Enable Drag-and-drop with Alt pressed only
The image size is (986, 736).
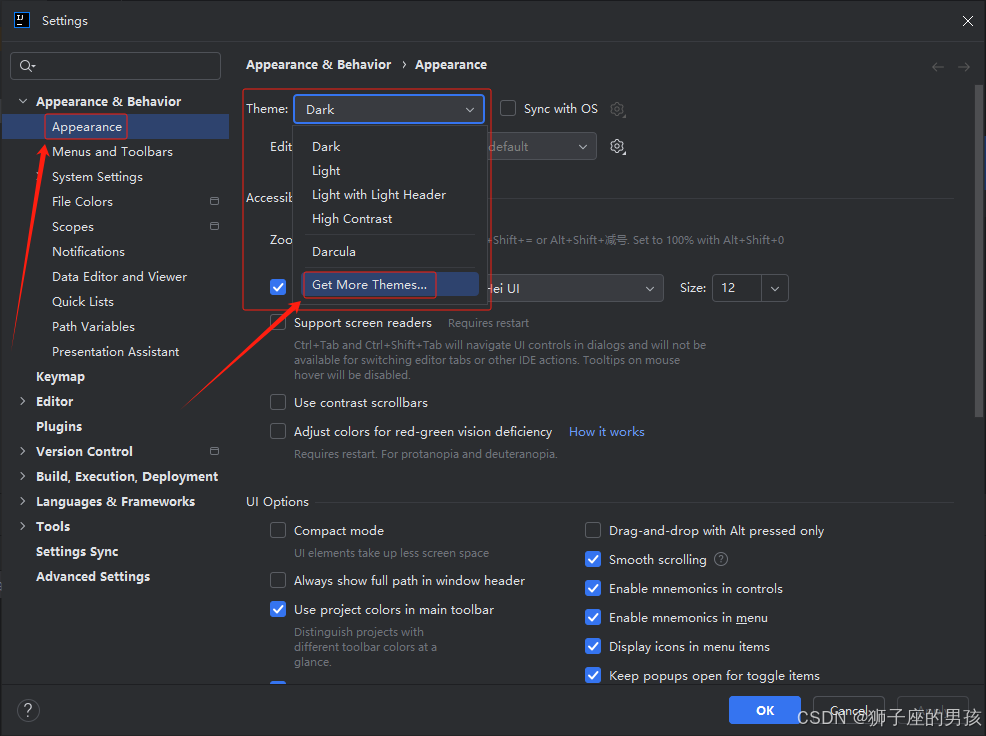[593, 530]
